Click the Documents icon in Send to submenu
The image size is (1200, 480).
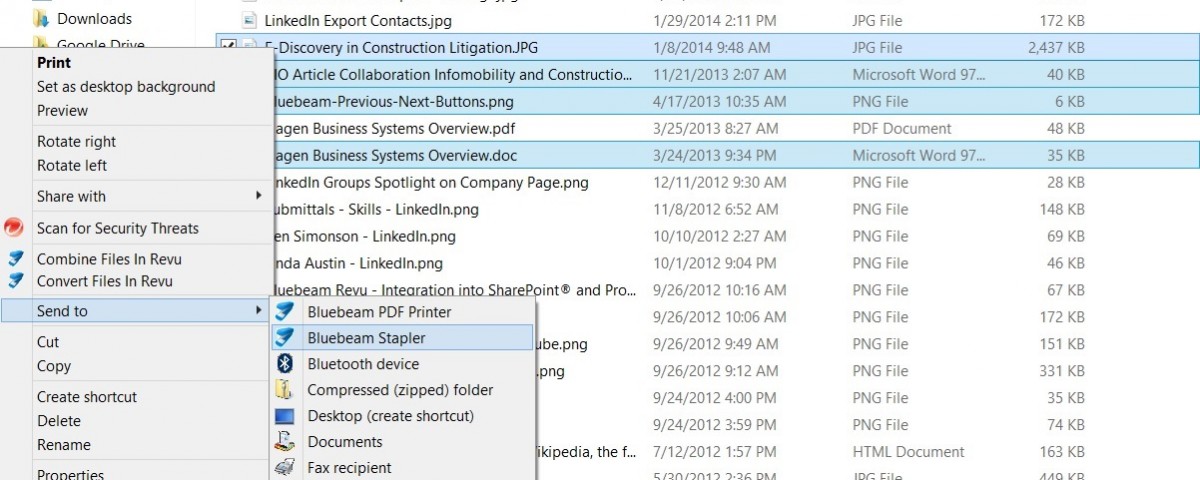[x=285, y=441]
